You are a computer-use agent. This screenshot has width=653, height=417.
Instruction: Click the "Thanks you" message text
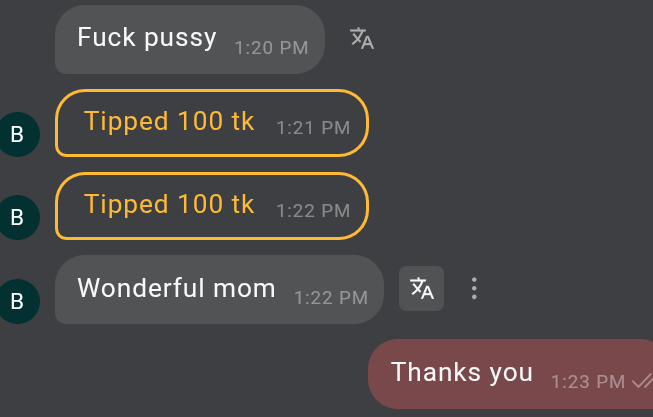pos(462,372)
